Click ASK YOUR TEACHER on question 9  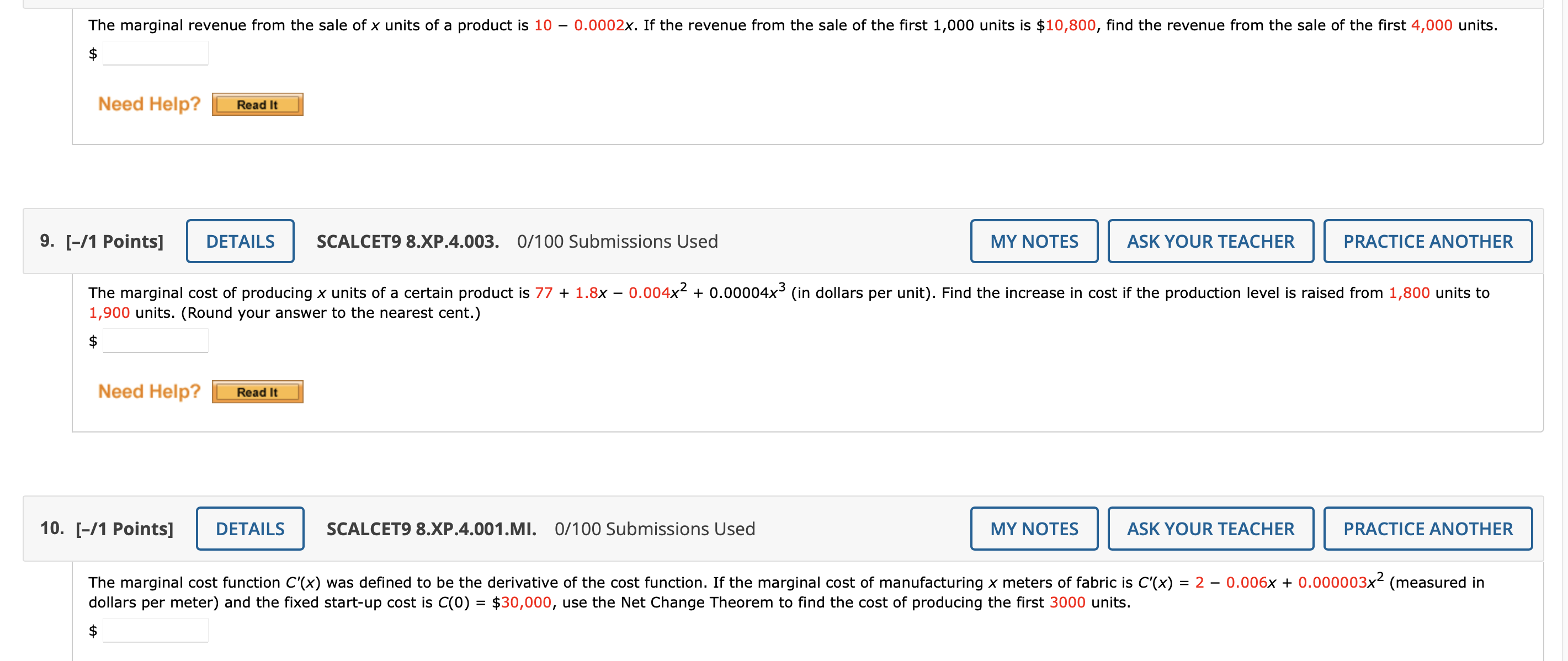click(1210, 242)
